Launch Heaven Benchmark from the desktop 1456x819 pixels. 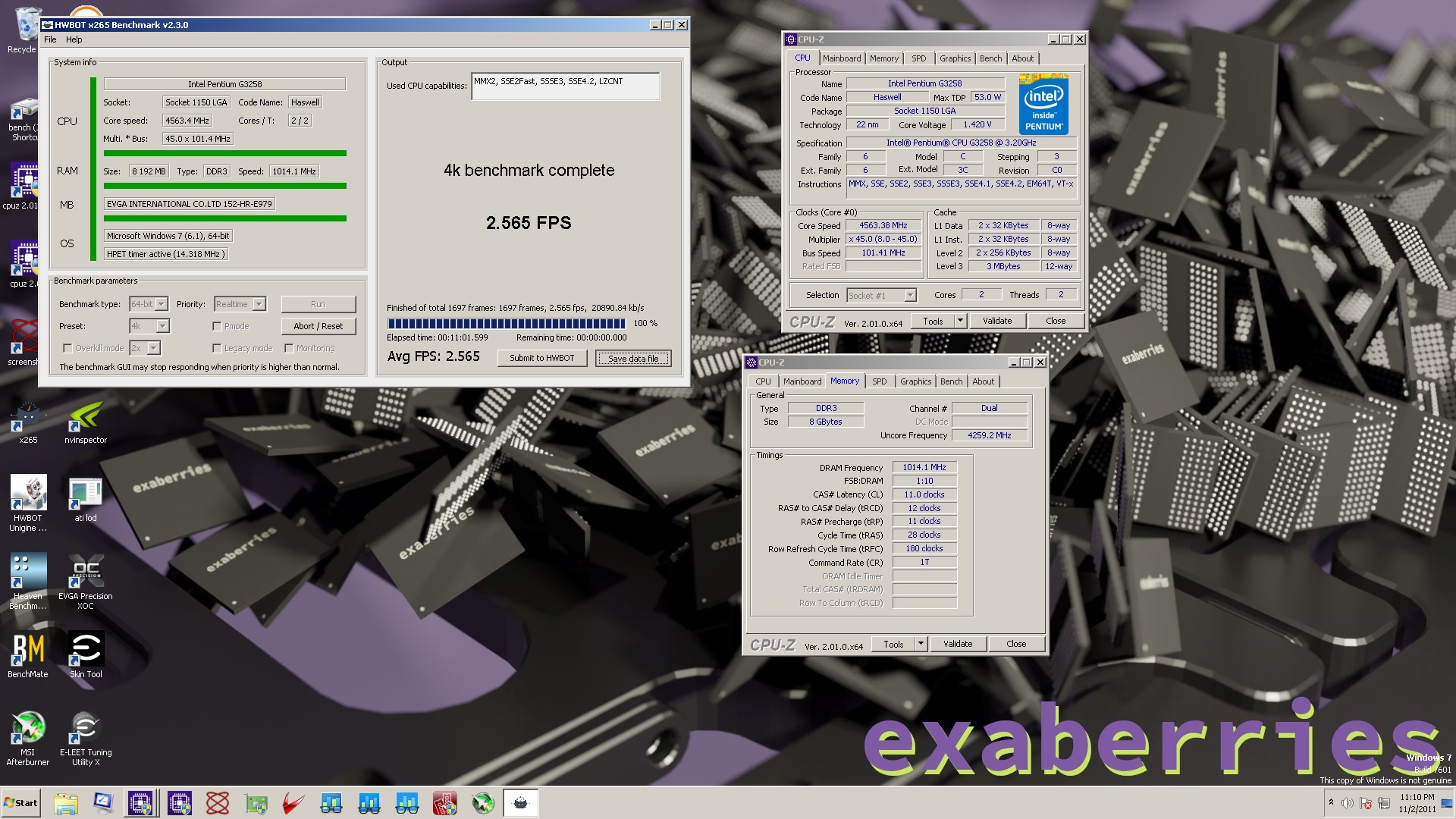click(x=28, y=581)
